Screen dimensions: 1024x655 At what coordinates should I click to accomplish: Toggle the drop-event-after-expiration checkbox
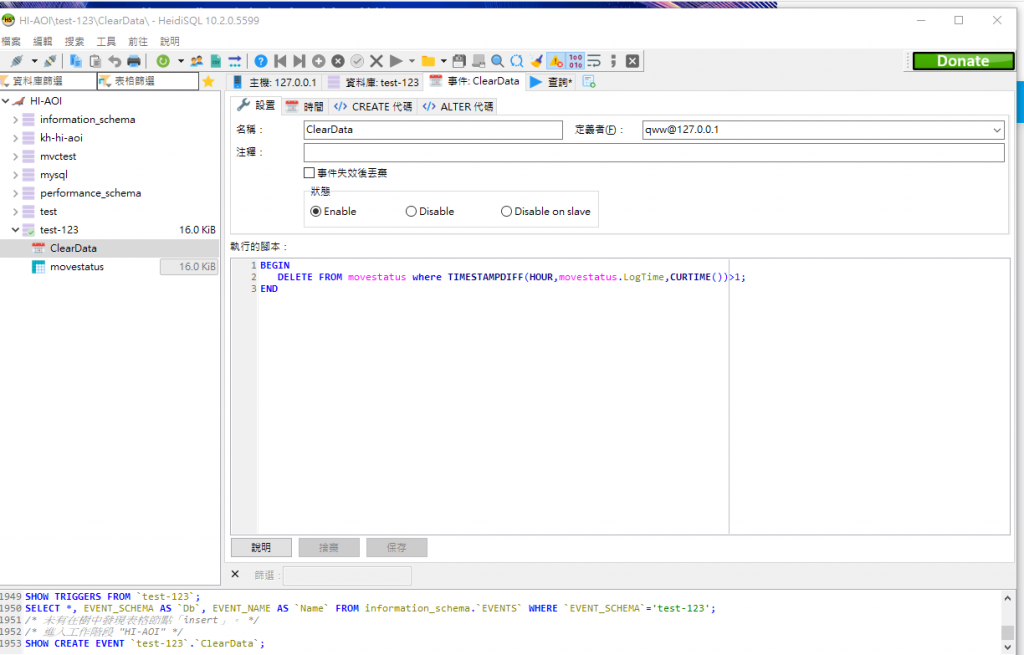309,173
